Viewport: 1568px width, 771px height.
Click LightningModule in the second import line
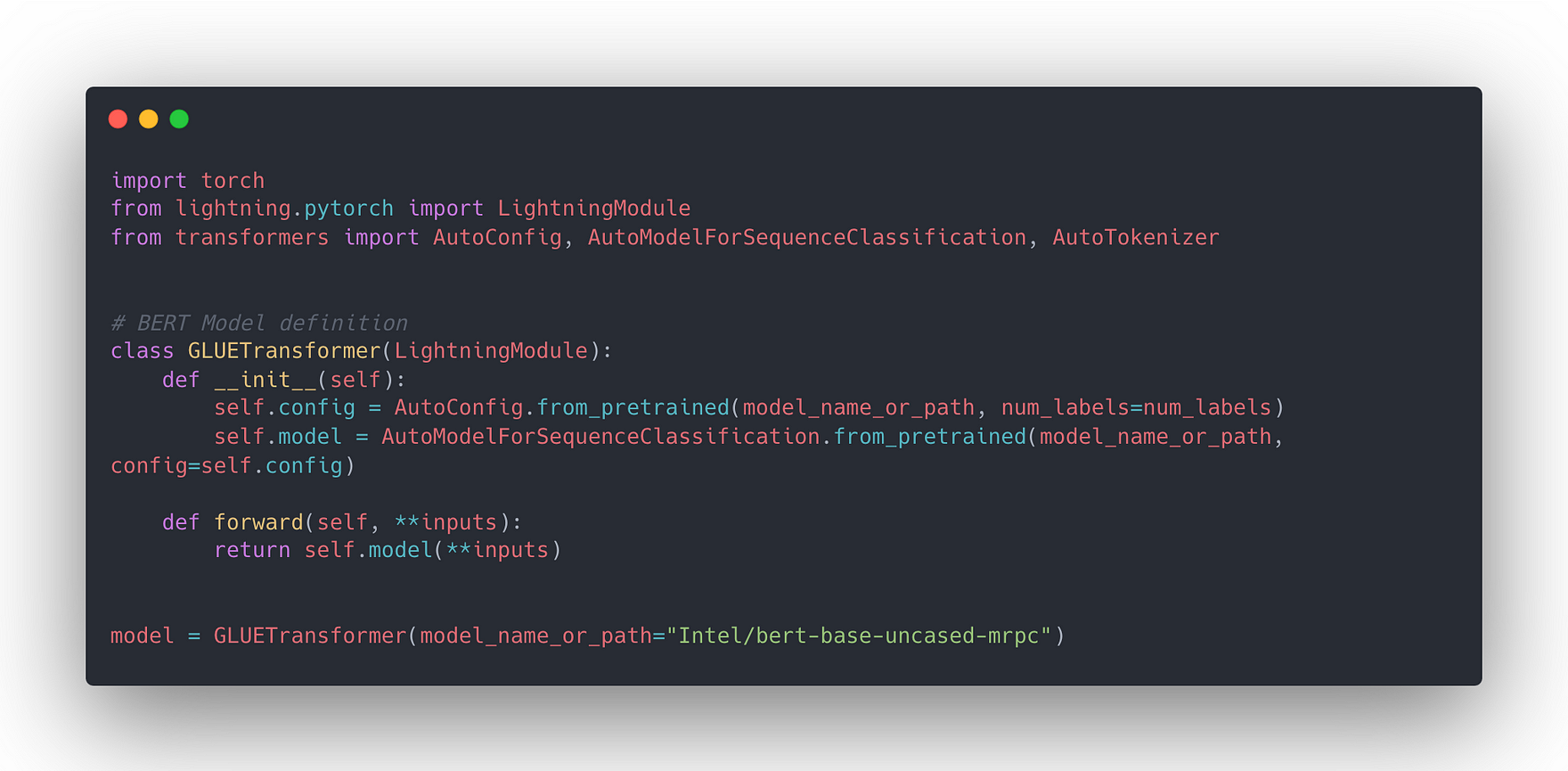pos(593,209)
